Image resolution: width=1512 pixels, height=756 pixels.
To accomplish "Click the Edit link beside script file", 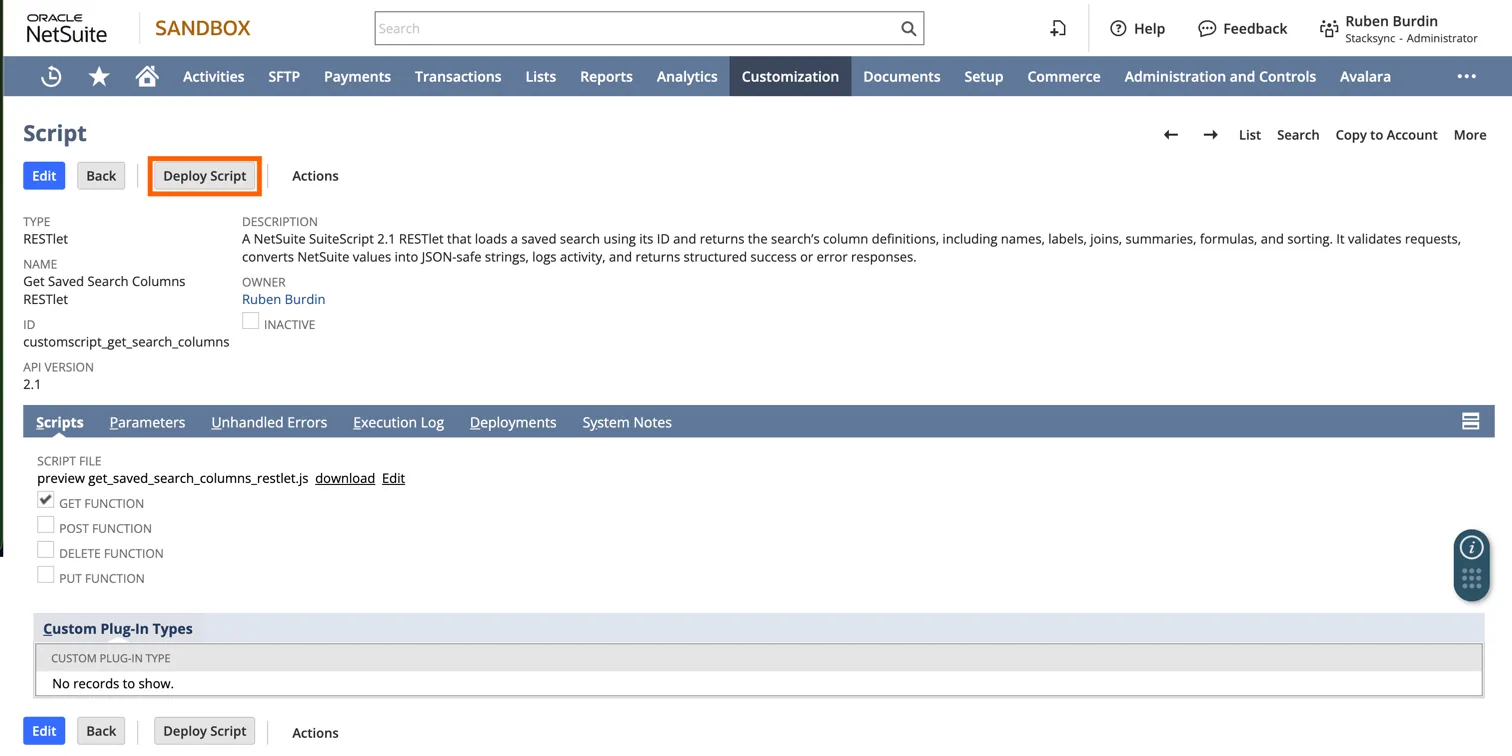I will pos(393,478).
